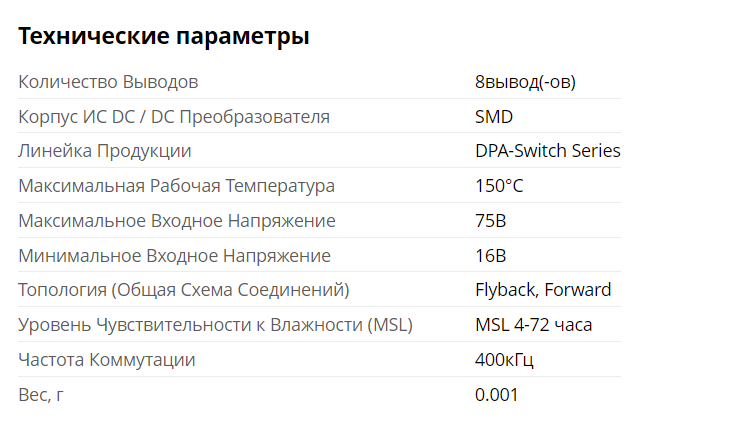746x421 pixels.
Task: Click the "Уровень Чувствительности к Влажности (MSL)" label
Action: tap(216, 325)
